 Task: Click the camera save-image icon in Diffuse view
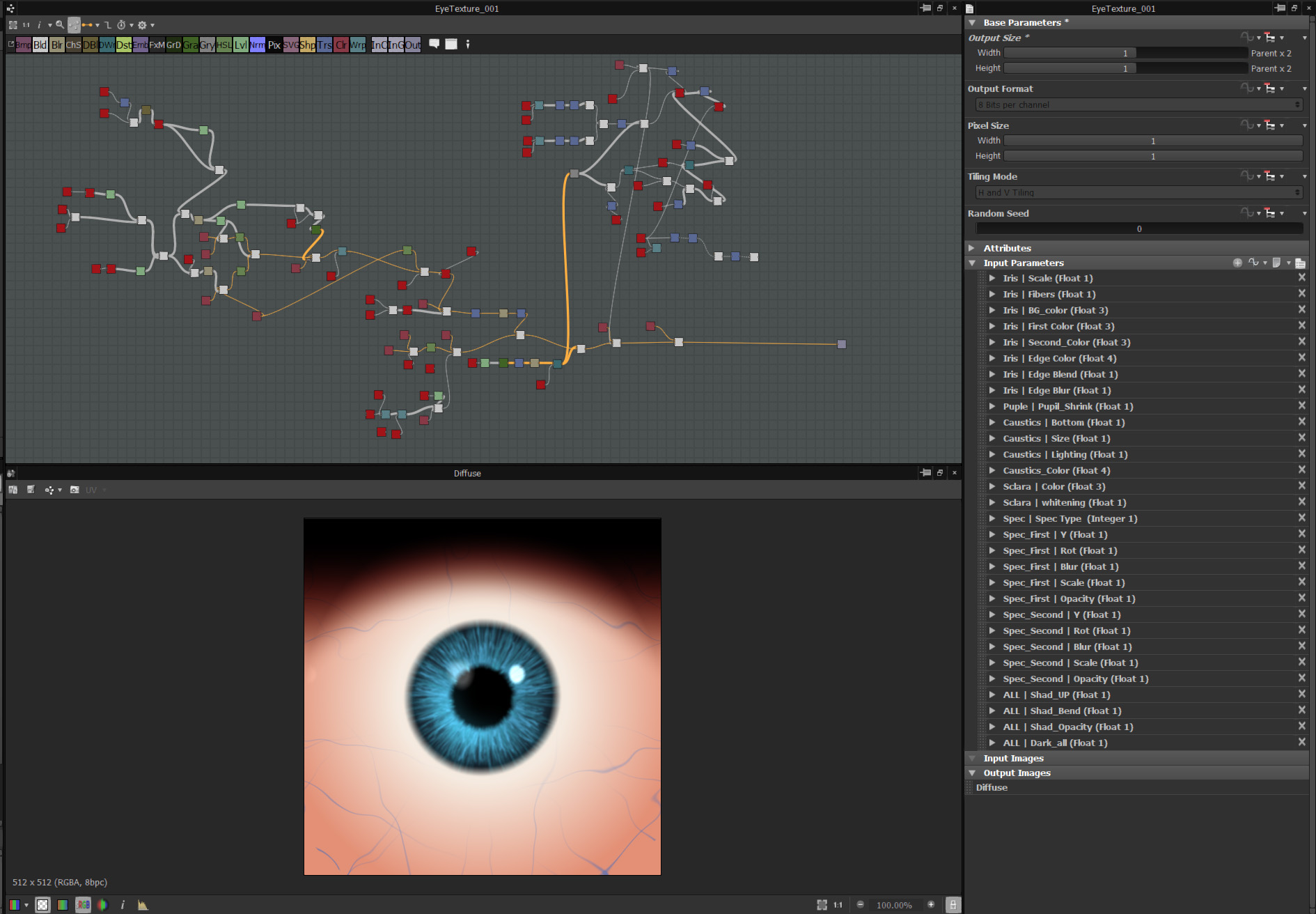click(x=75, y=490)
